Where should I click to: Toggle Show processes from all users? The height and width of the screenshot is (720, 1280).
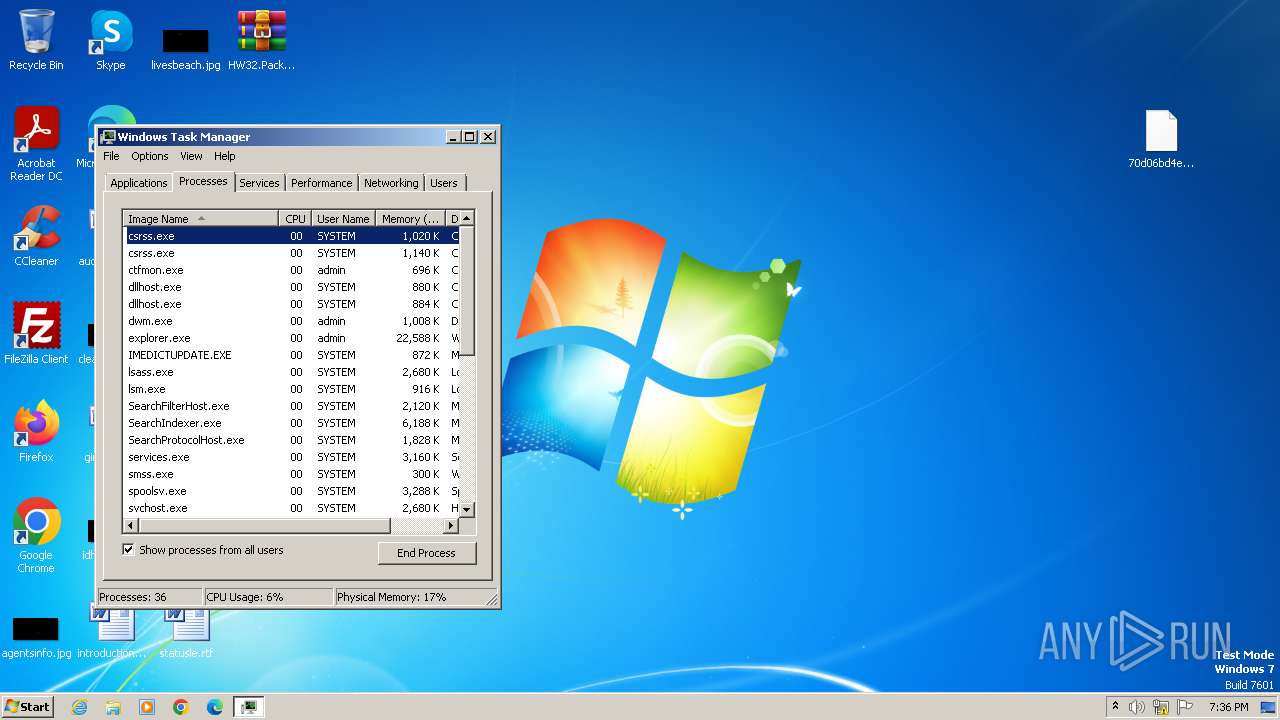[203, 550]
